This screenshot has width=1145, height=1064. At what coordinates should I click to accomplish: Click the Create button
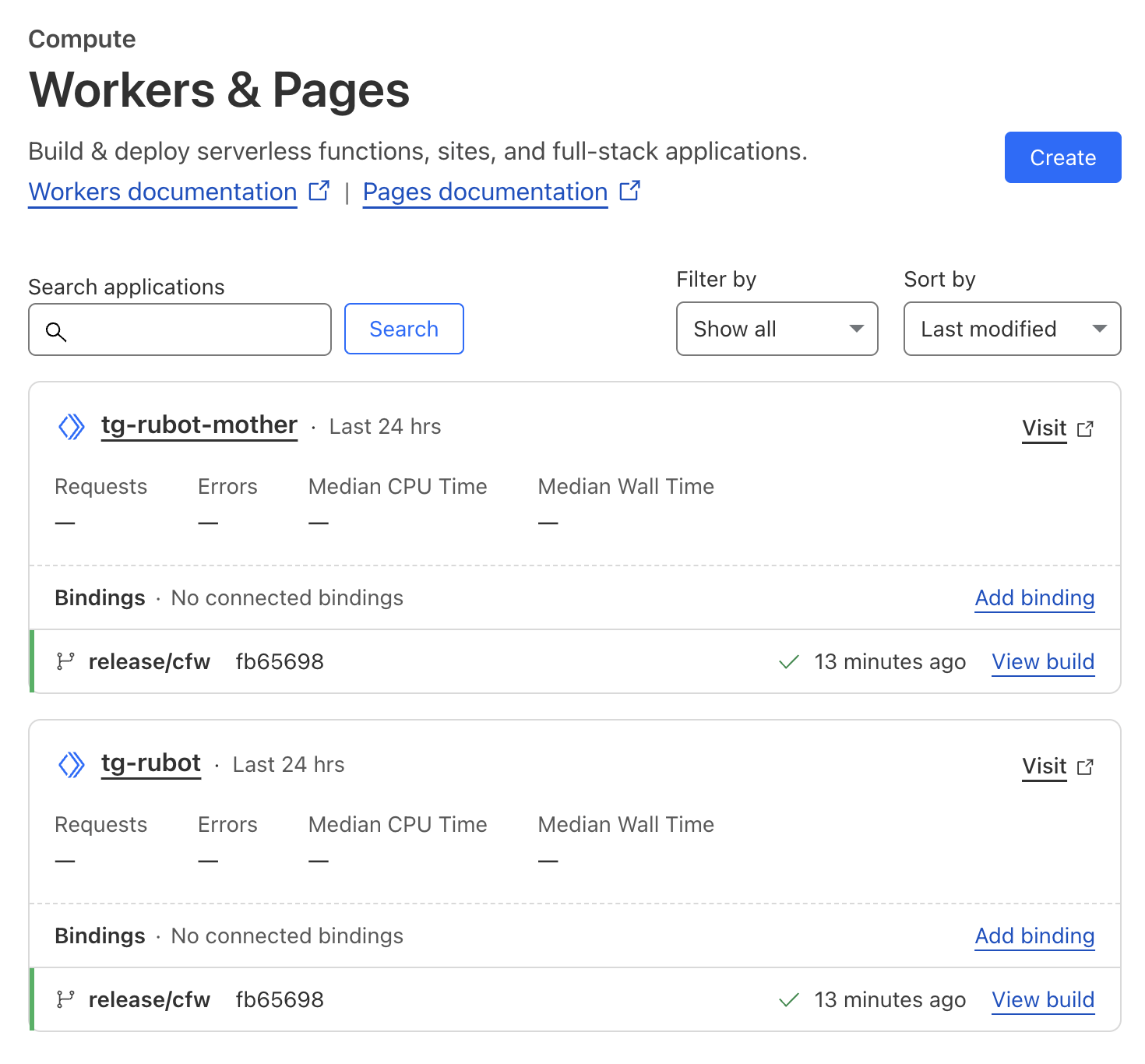pos(1062,157)
